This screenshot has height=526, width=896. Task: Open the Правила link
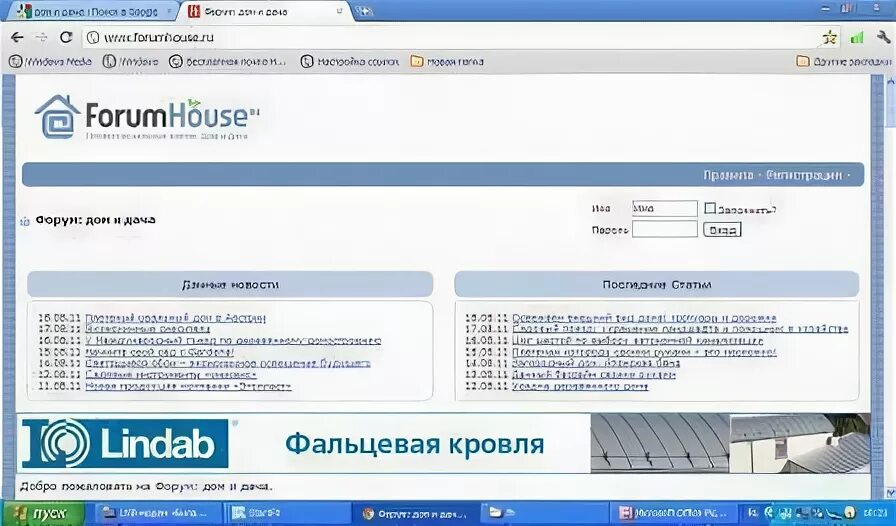(x=728, y=175)
